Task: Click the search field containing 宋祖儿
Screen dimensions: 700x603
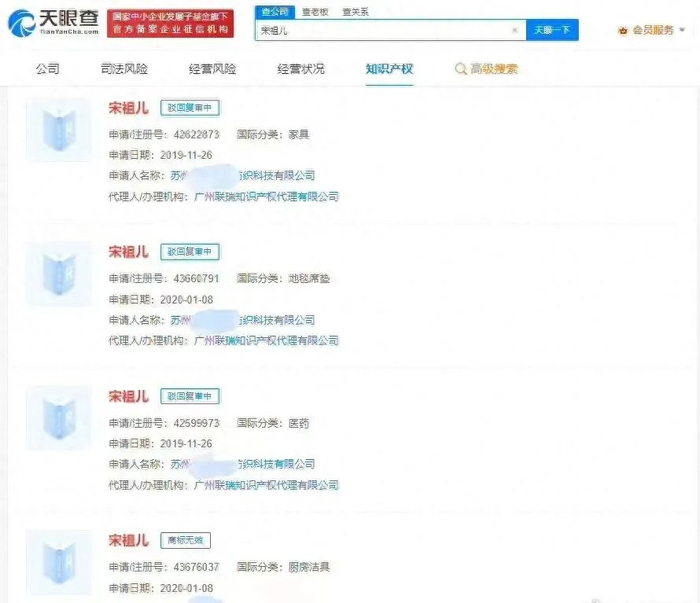Action: (391, 30)
